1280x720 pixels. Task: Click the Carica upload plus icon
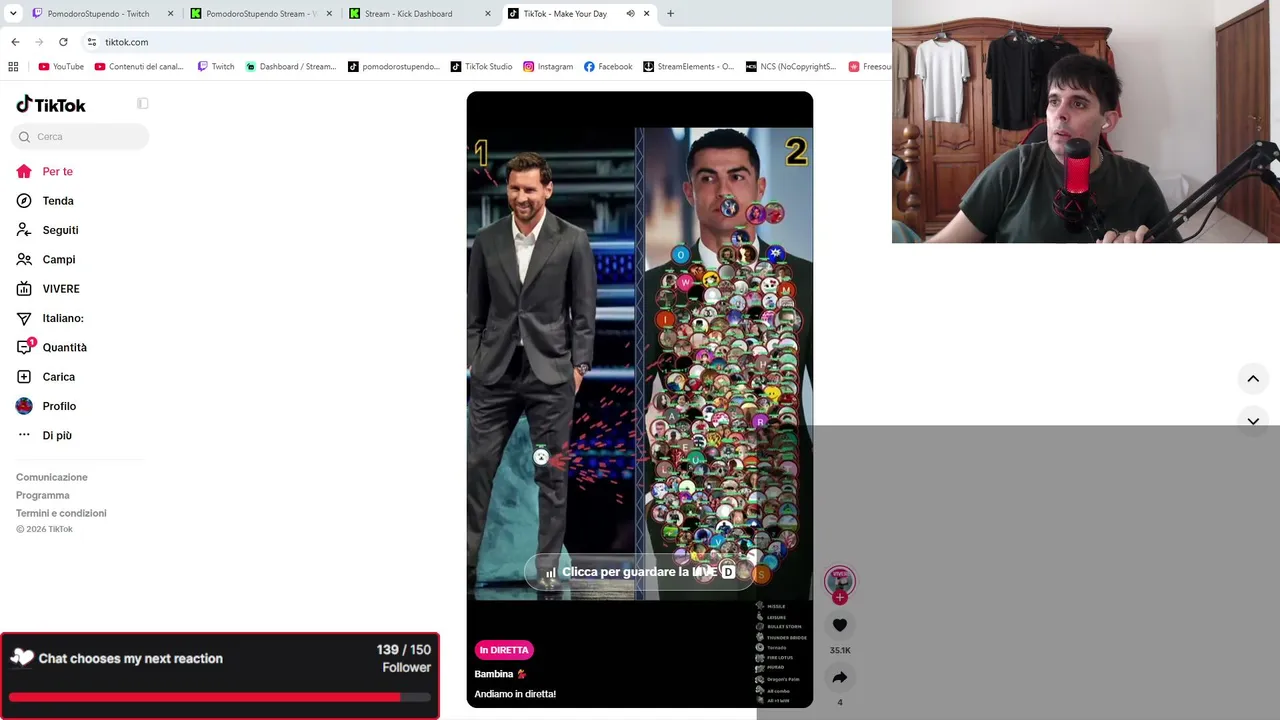click(24, 377)
